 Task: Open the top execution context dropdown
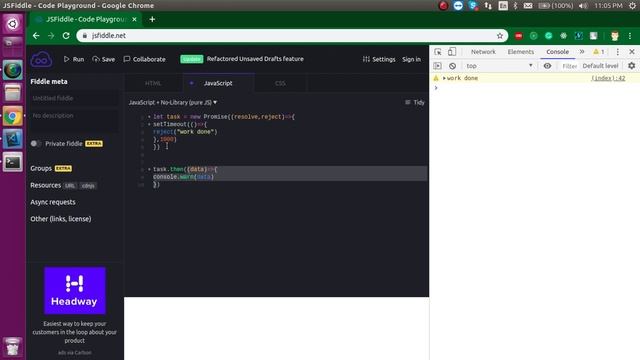click(500, 66)
